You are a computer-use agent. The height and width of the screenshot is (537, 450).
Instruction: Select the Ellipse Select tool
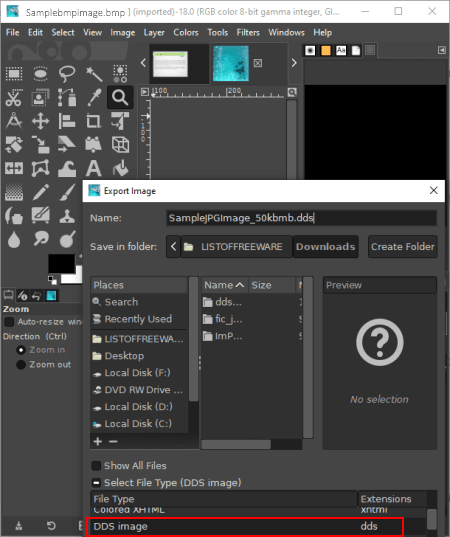[x=40, y=74]
